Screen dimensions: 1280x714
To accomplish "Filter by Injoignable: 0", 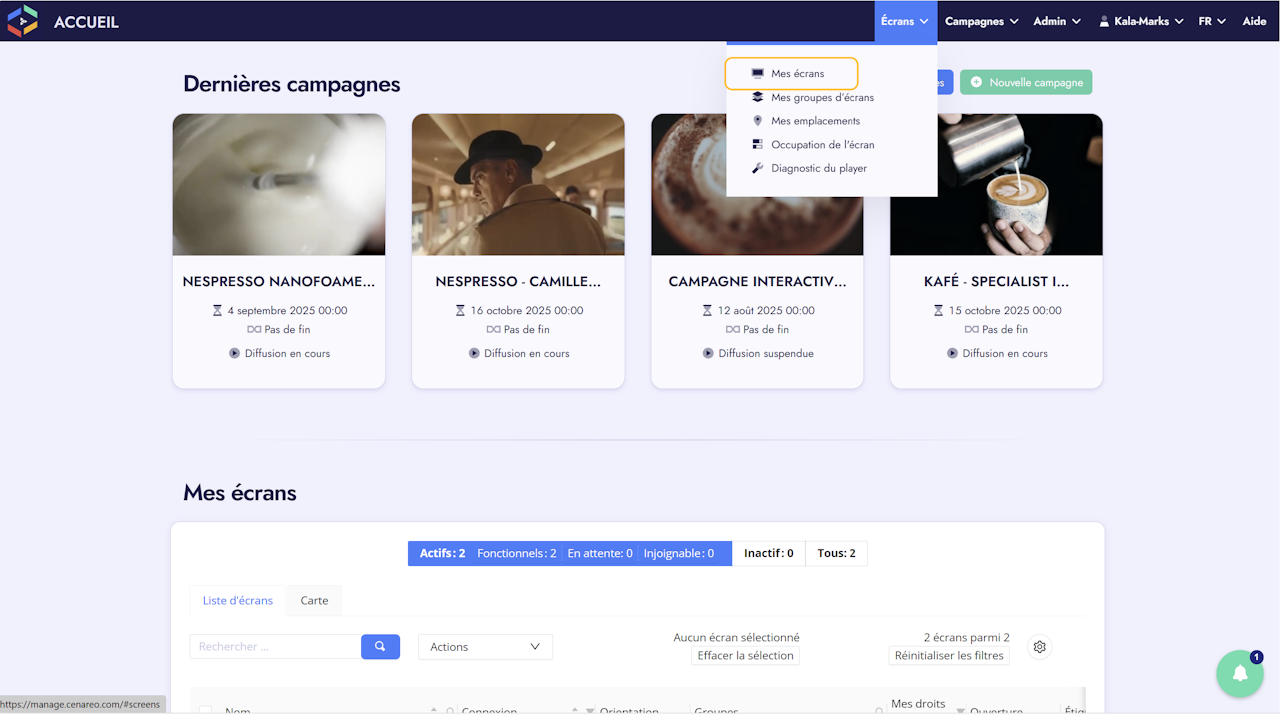I will pos(679,553).
